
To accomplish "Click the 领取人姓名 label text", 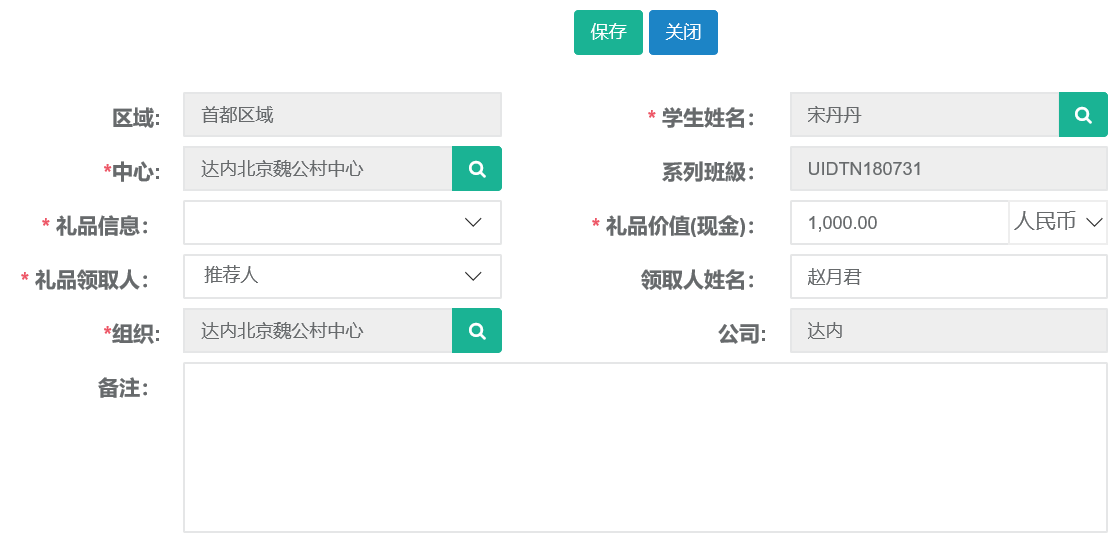I will pos(697,280).
